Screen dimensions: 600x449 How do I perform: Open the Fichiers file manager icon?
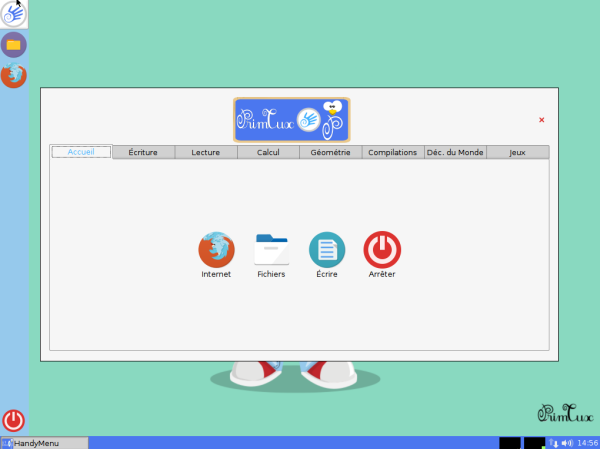tap(271, 250)
